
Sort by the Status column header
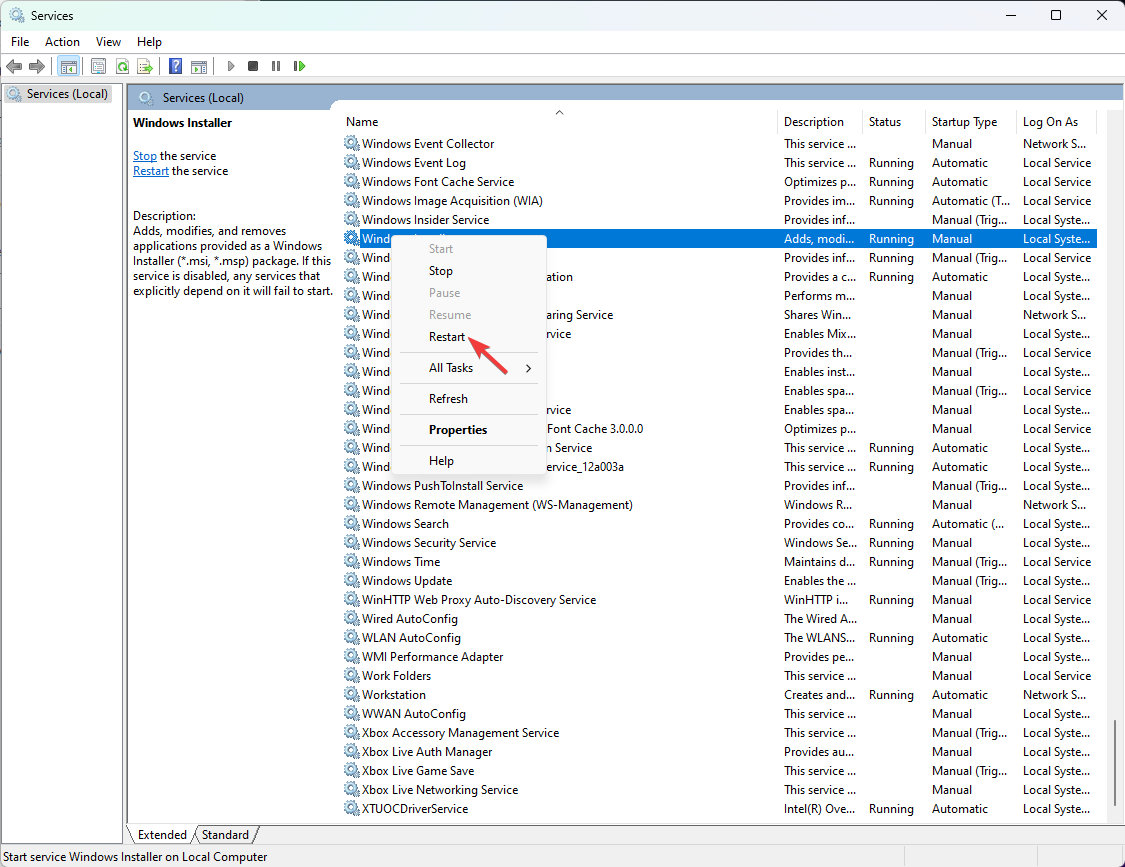(x=894, y=122)
